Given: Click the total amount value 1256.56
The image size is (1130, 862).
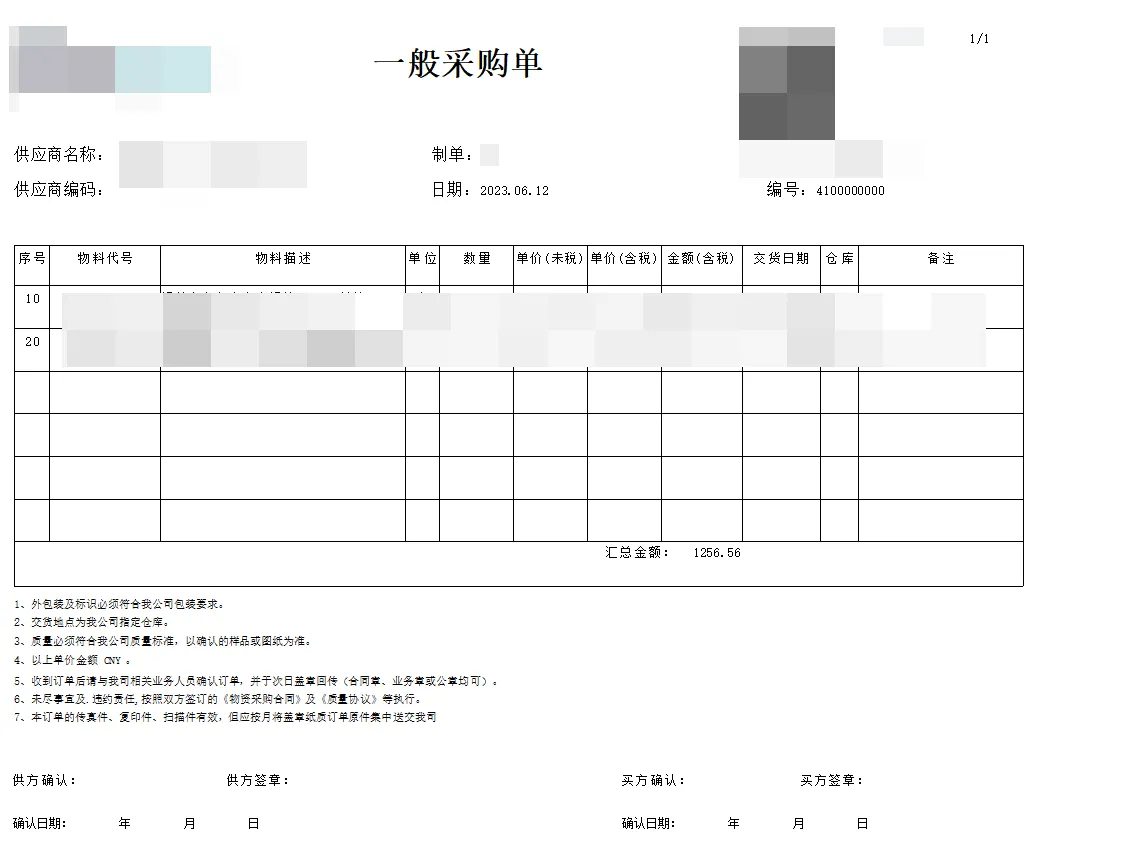Looking at the screenshot, I should pyautogui.click(x=716, y=553).
